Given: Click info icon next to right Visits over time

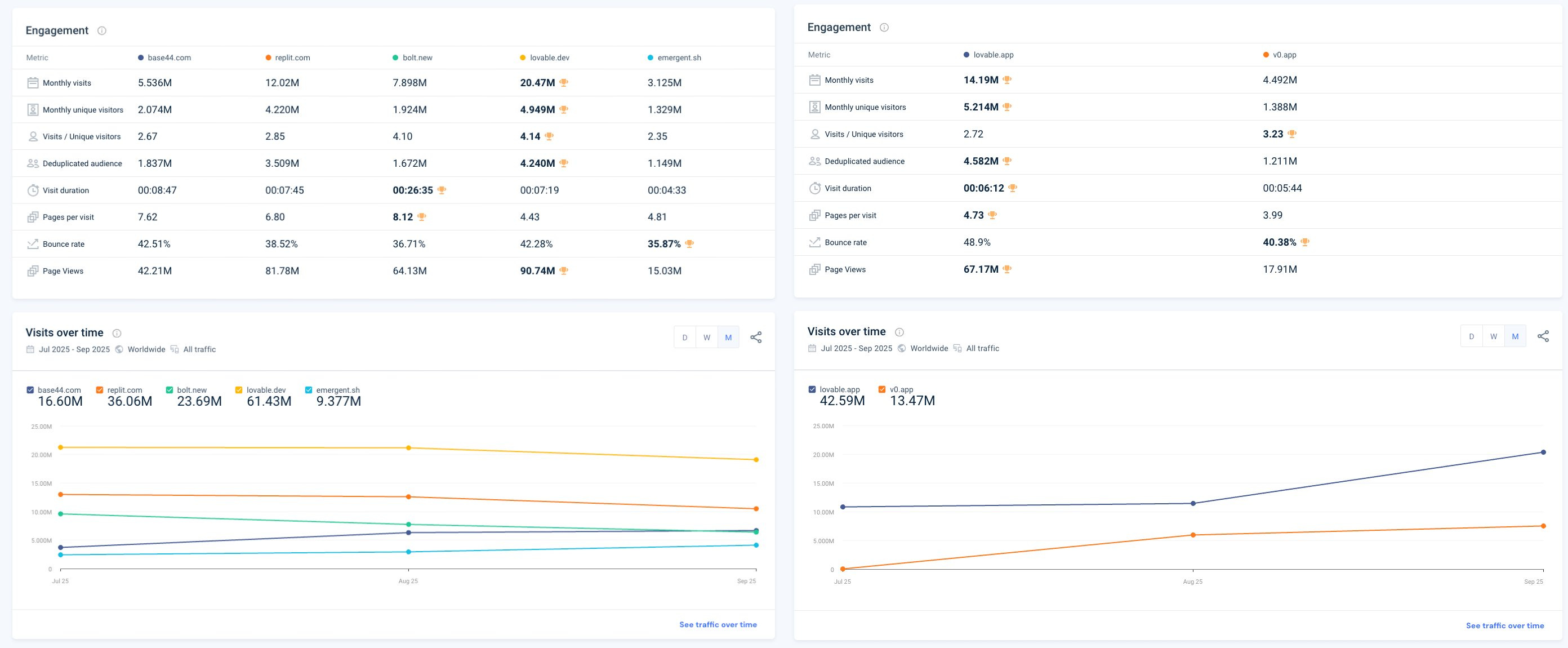Looking at the screenshot, I should click(899, 332).
